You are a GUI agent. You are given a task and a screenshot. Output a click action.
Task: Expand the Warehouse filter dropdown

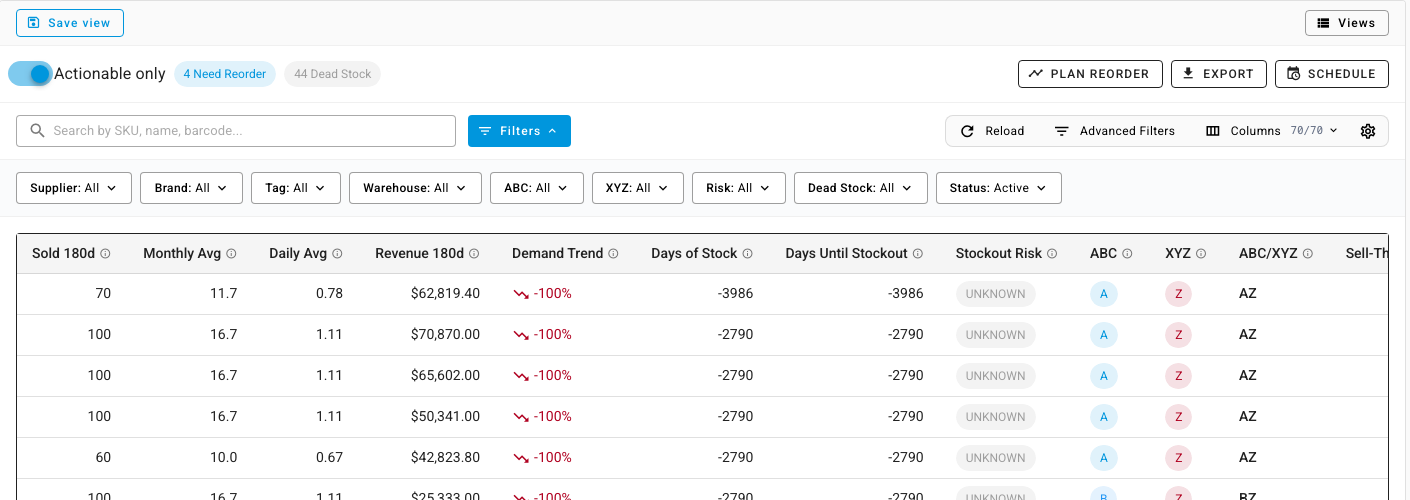pos(415,188)
